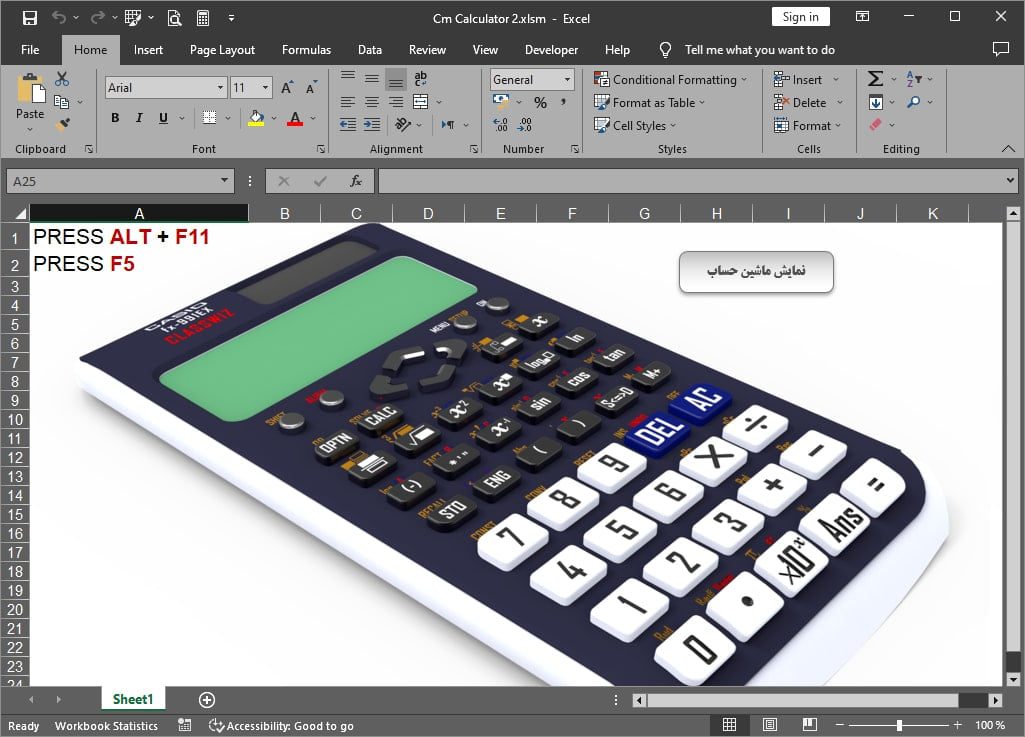
Task: Switch to Page Layout view
Action: (770, 725)
